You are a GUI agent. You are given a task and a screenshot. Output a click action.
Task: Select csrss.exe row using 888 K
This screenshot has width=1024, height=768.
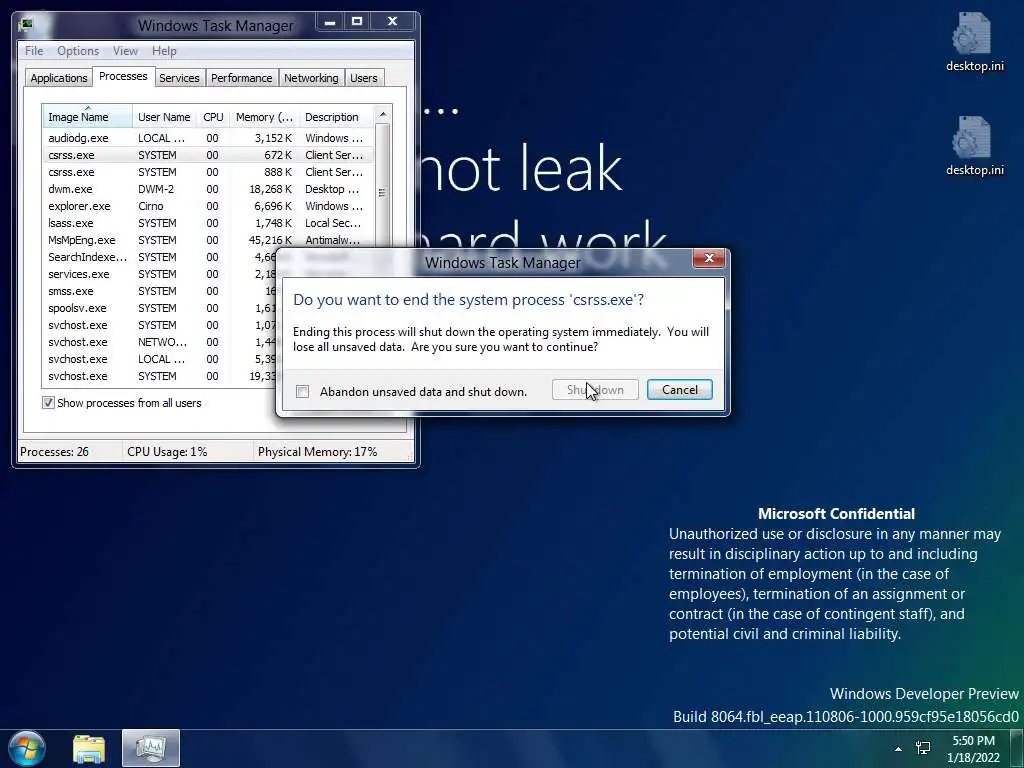208,172
